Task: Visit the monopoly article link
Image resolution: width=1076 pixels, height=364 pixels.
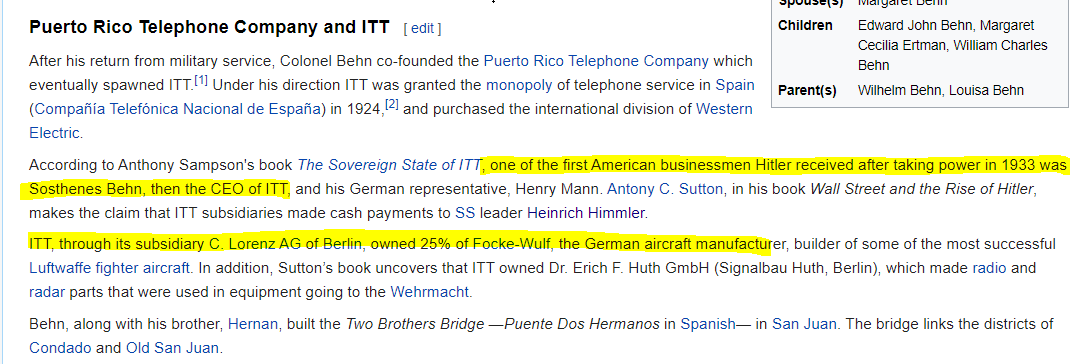Action: click(x=519, y=85)
